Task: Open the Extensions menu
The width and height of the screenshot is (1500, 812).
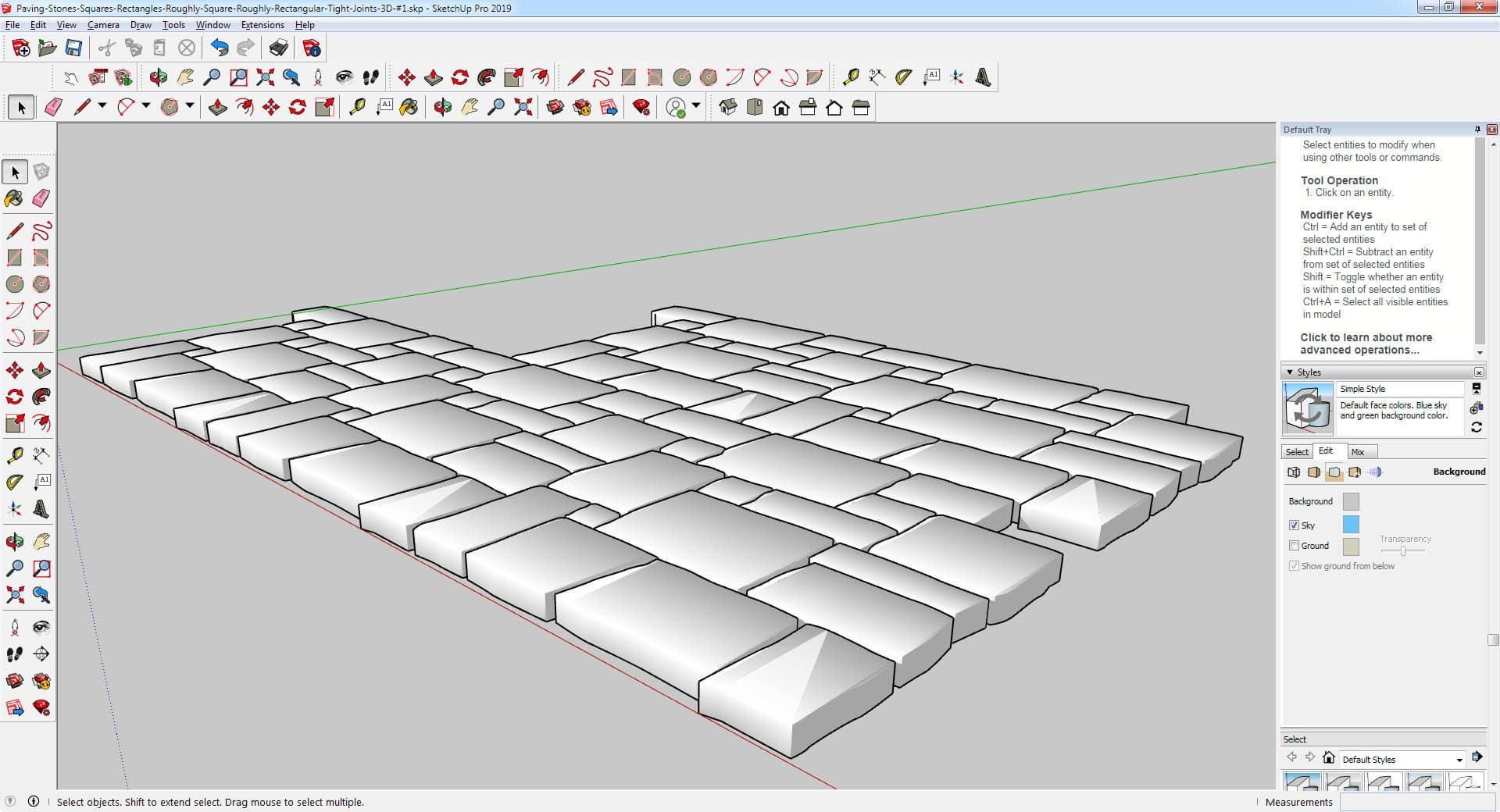Action: coord(262,25)
